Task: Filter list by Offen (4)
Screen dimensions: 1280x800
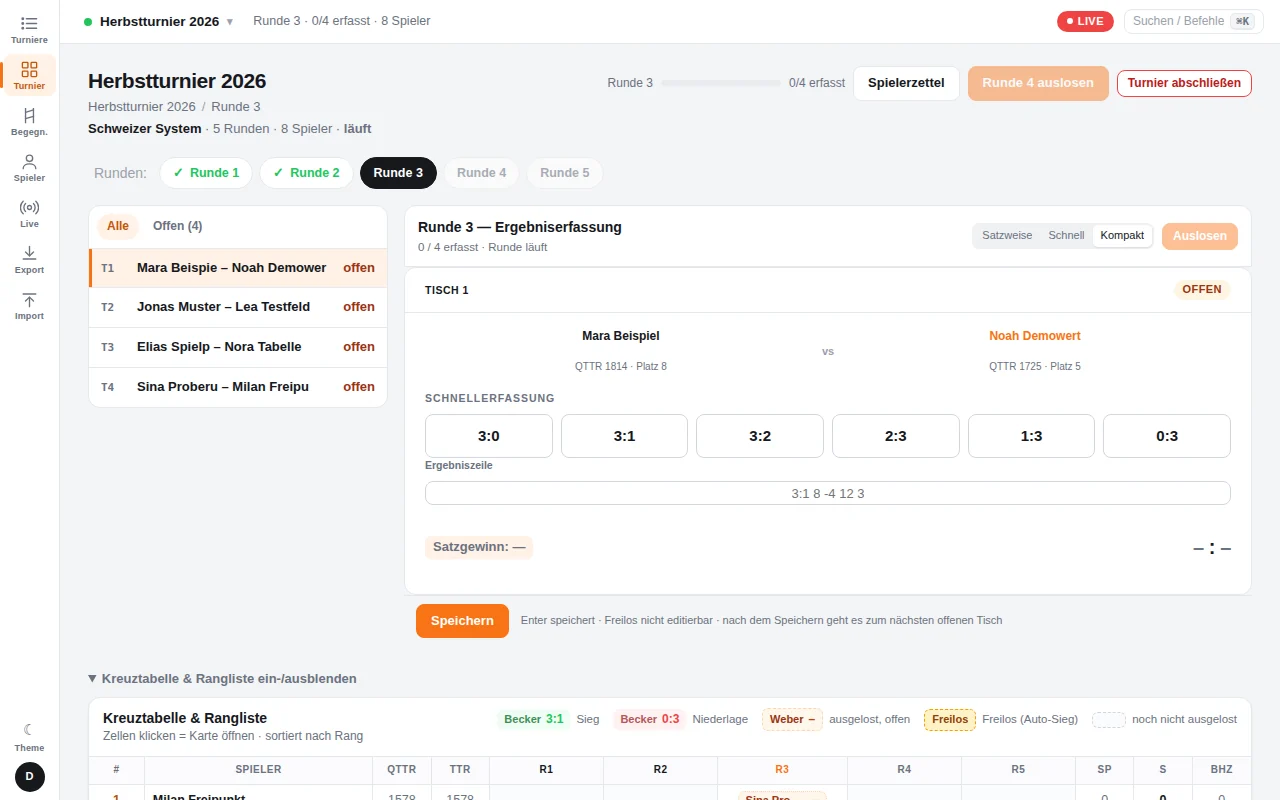Action: click(x=178, y=226)
